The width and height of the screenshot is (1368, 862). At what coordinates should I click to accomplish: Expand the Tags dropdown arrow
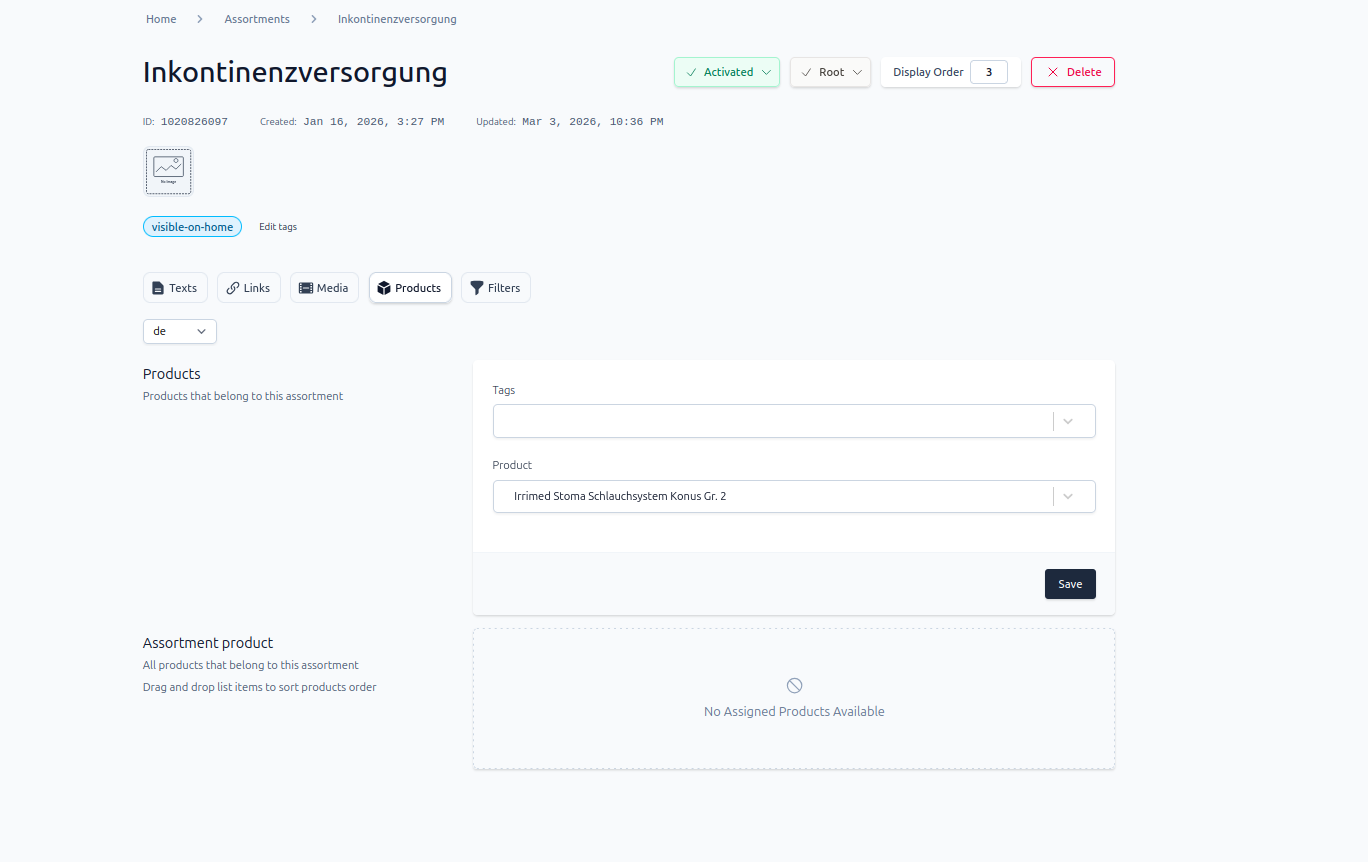1068,421
